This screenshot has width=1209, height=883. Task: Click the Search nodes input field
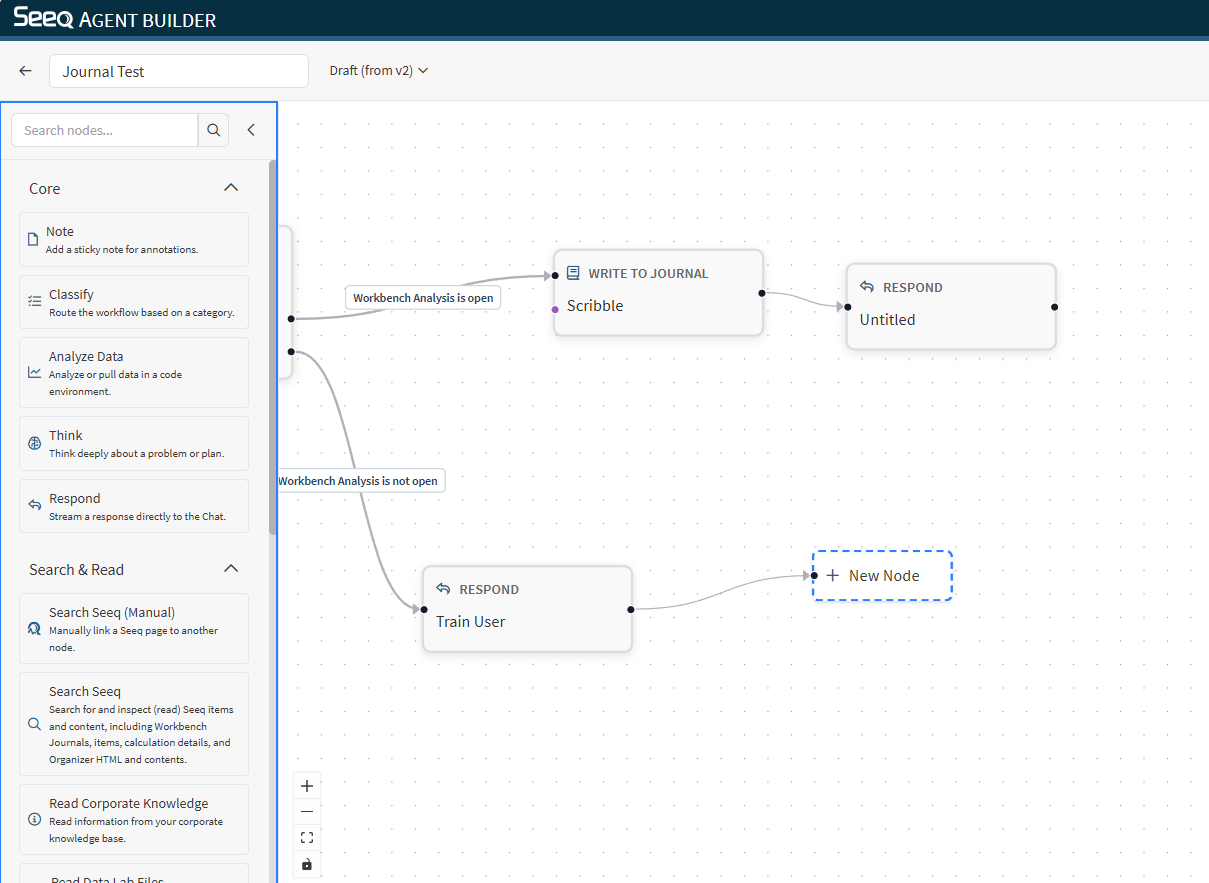pos(105,130)
